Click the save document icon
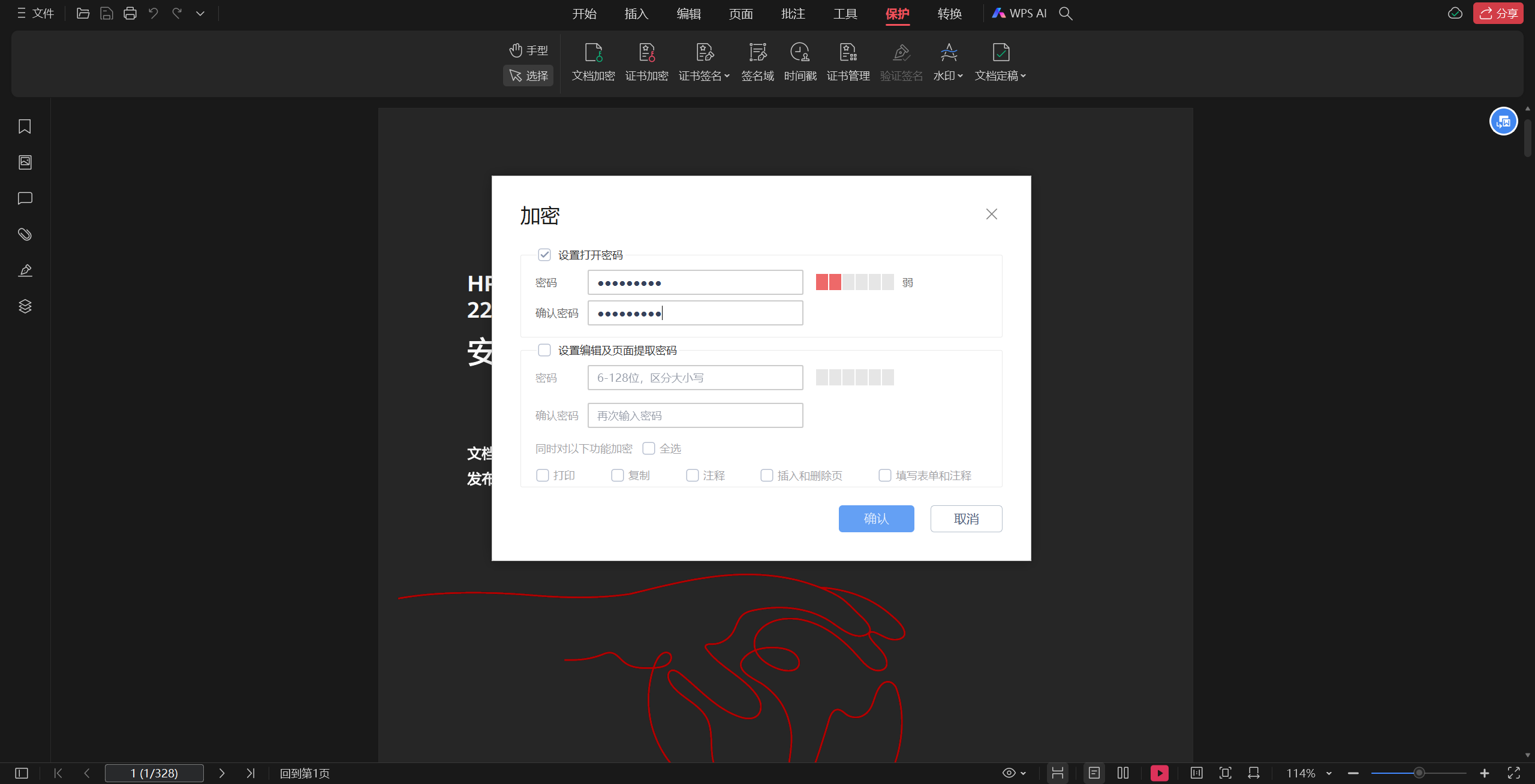1535x784 pixels. pyautogui.click(x=107, y=13)
